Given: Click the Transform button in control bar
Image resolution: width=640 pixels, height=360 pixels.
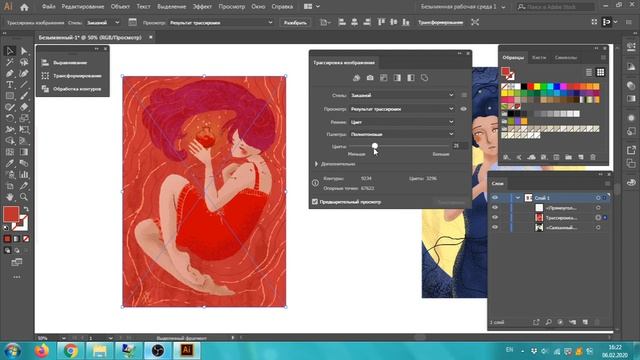Looking at the screenshot, I should point(440,22).
